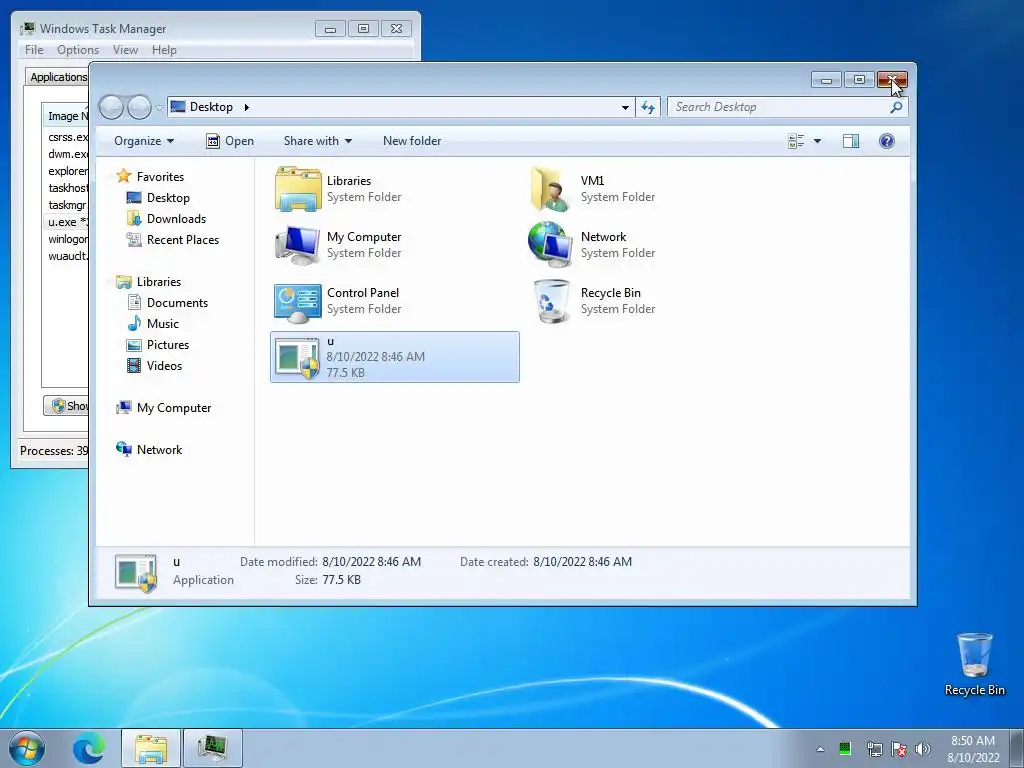Open Task Manager Help menu

[164, 50]
